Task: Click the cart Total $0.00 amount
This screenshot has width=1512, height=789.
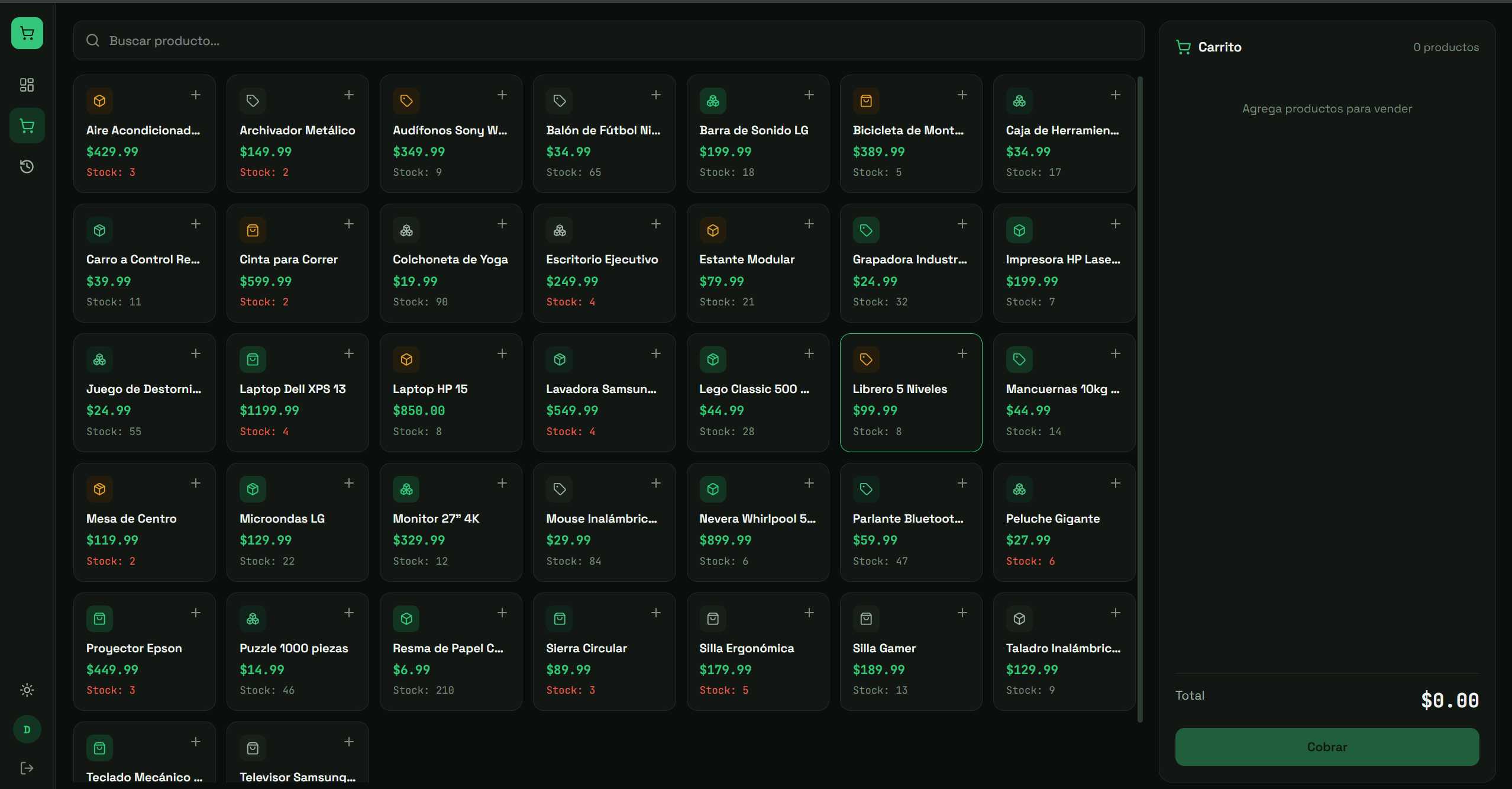Action: (x=1450, y=700)
